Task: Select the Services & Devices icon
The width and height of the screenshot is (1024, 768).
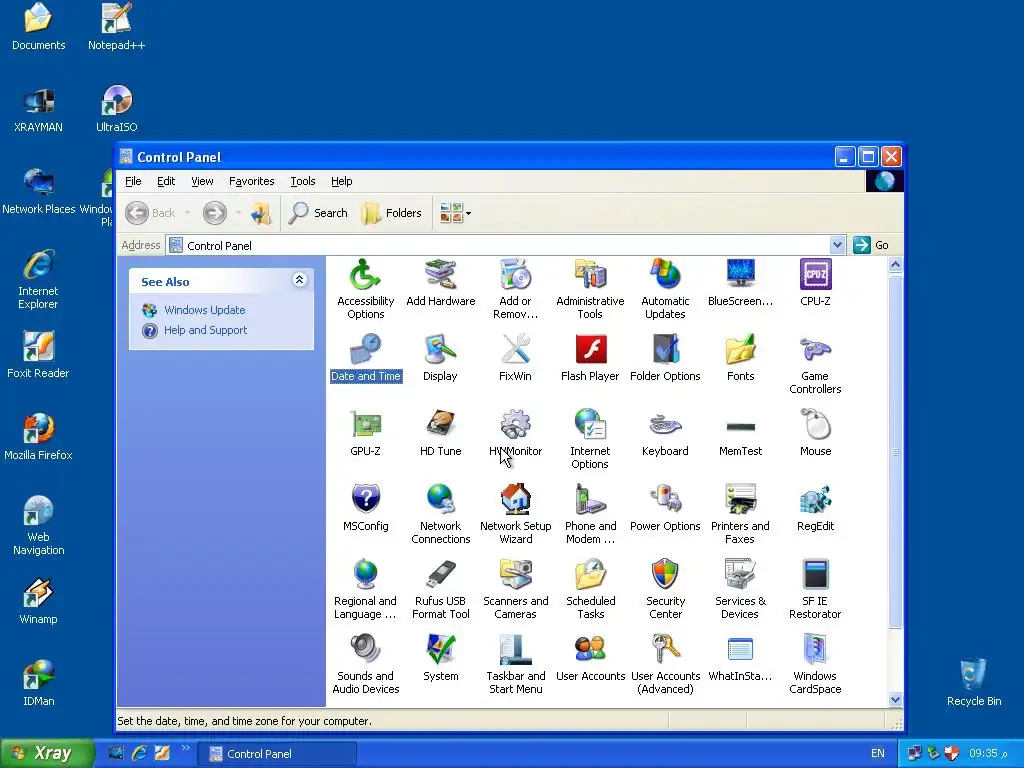Action: [x=741, y=589]
